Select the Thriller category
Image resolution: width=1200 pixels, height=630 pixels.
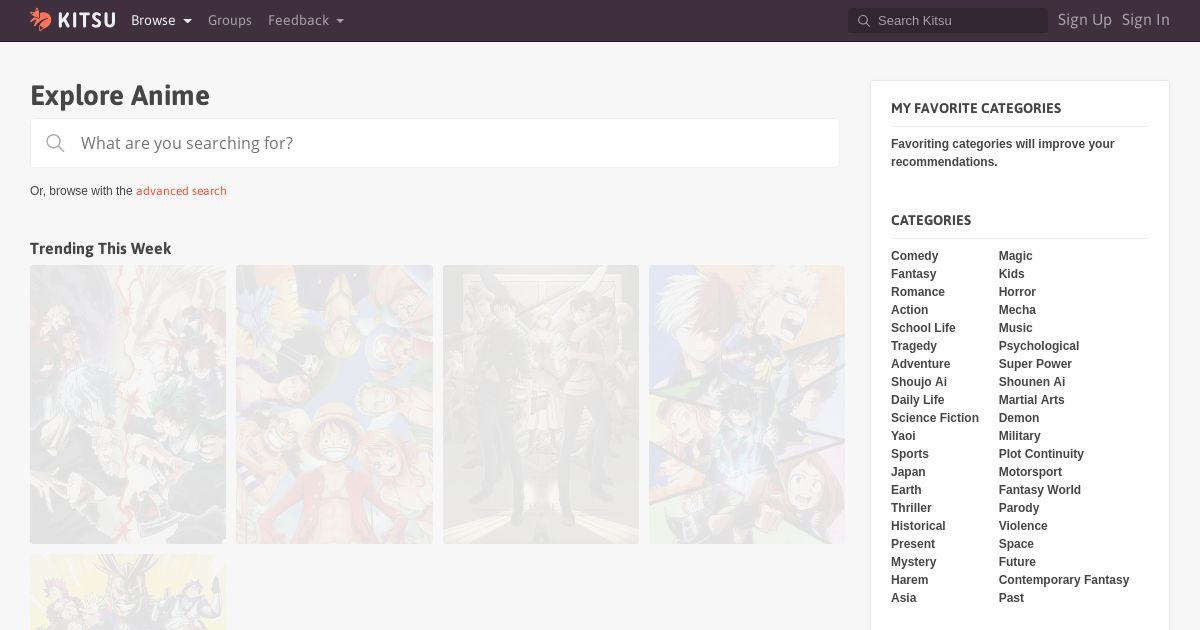click(x=911, y=508)
